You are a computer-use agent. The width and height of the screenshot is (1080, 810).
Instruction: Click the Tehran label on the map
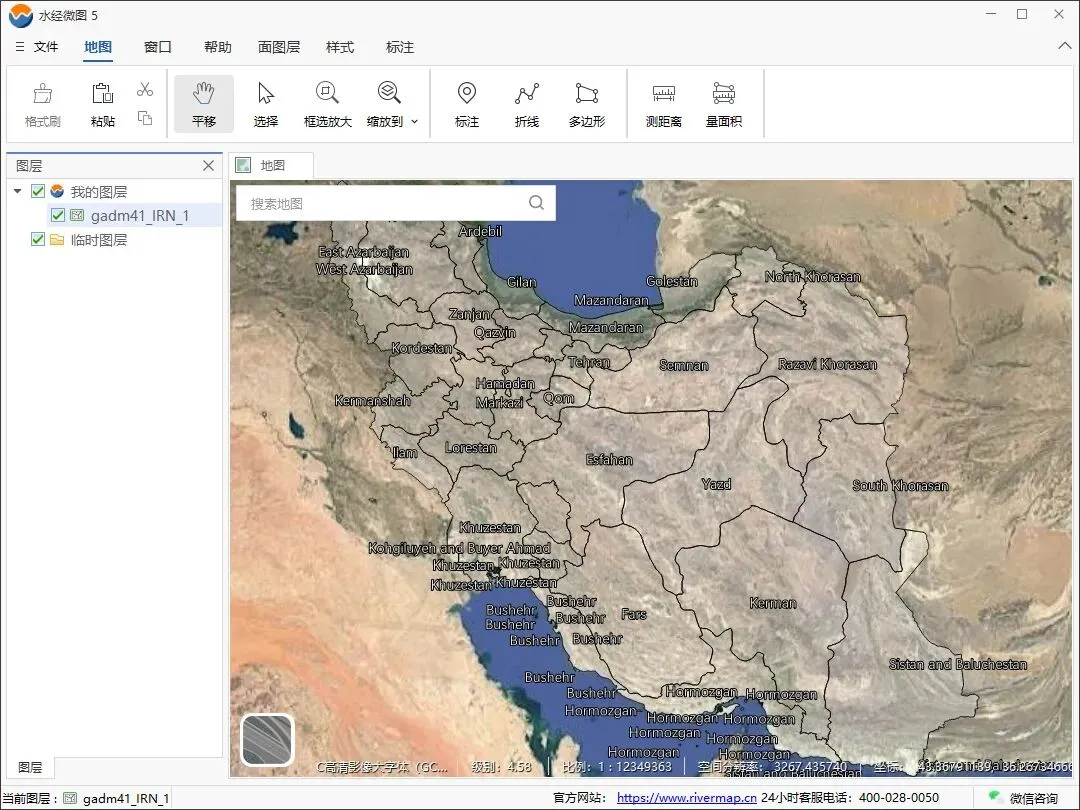[x=589, y=362]
